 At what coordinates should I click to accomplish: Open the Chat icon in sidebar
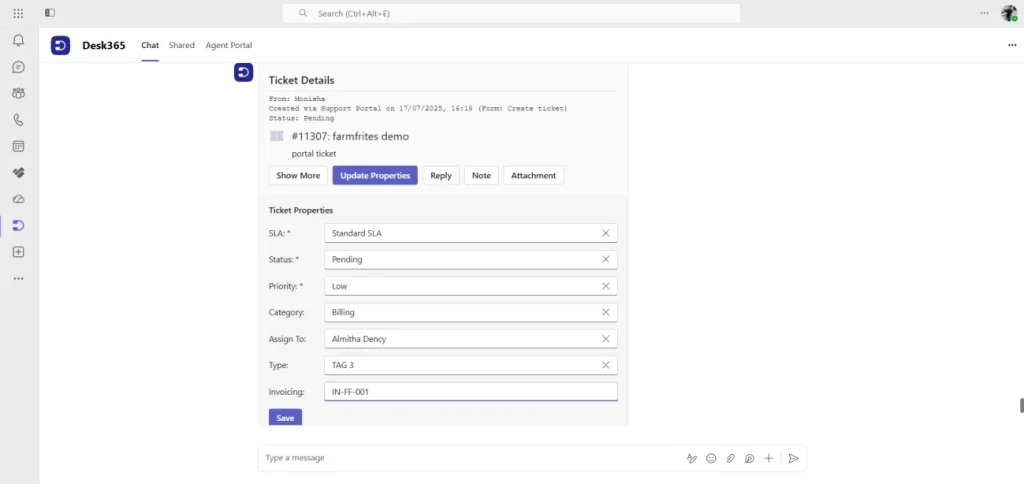[18, 67]
